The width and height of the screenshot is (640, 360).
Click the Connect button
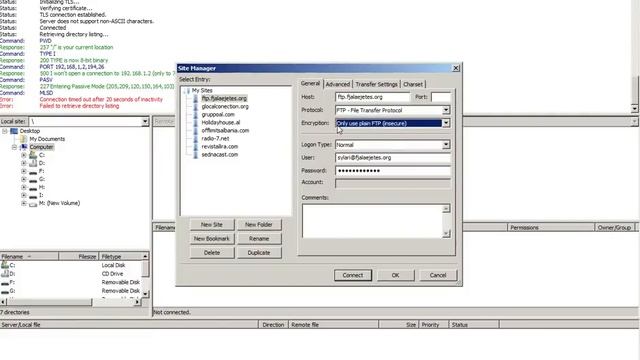click(x=353, y=275)
